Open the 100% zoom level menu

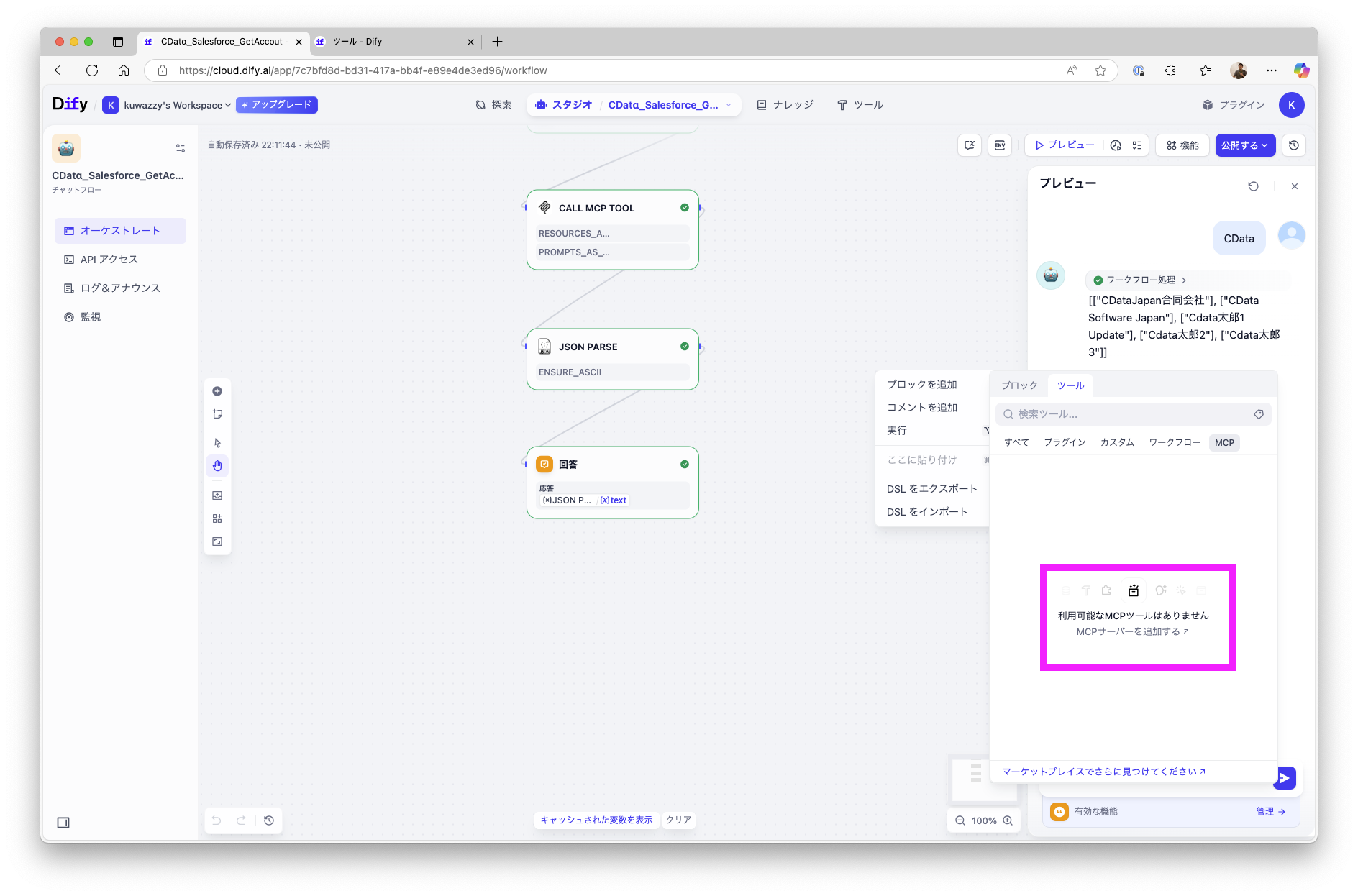pos(984,820)
